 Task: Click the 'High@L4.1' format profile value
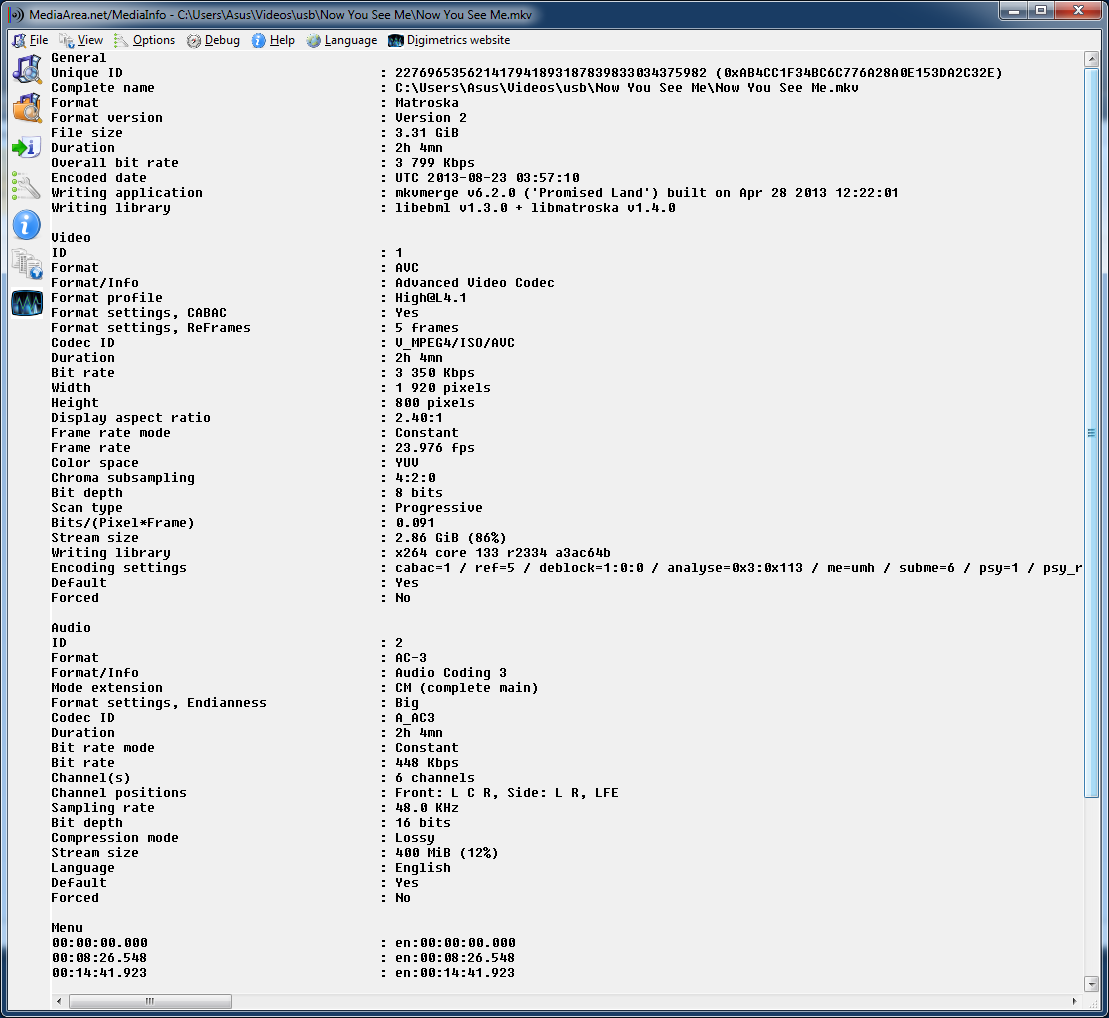tap(431, 298)
